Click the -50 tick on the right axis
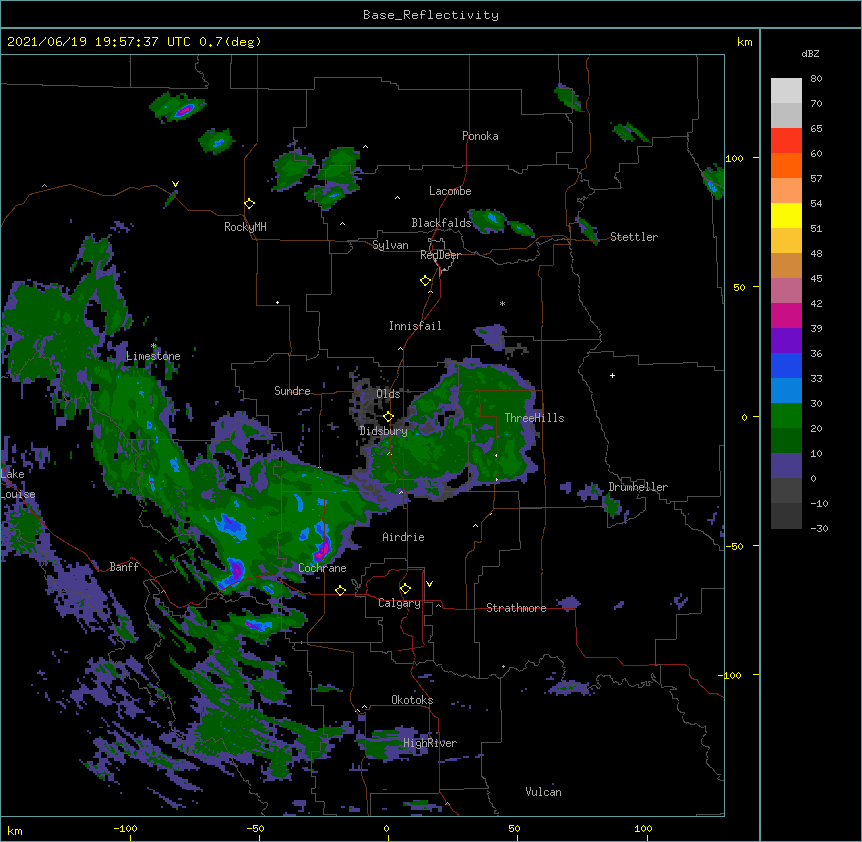Viewport: 862px width, 842px height. (734, 546)
